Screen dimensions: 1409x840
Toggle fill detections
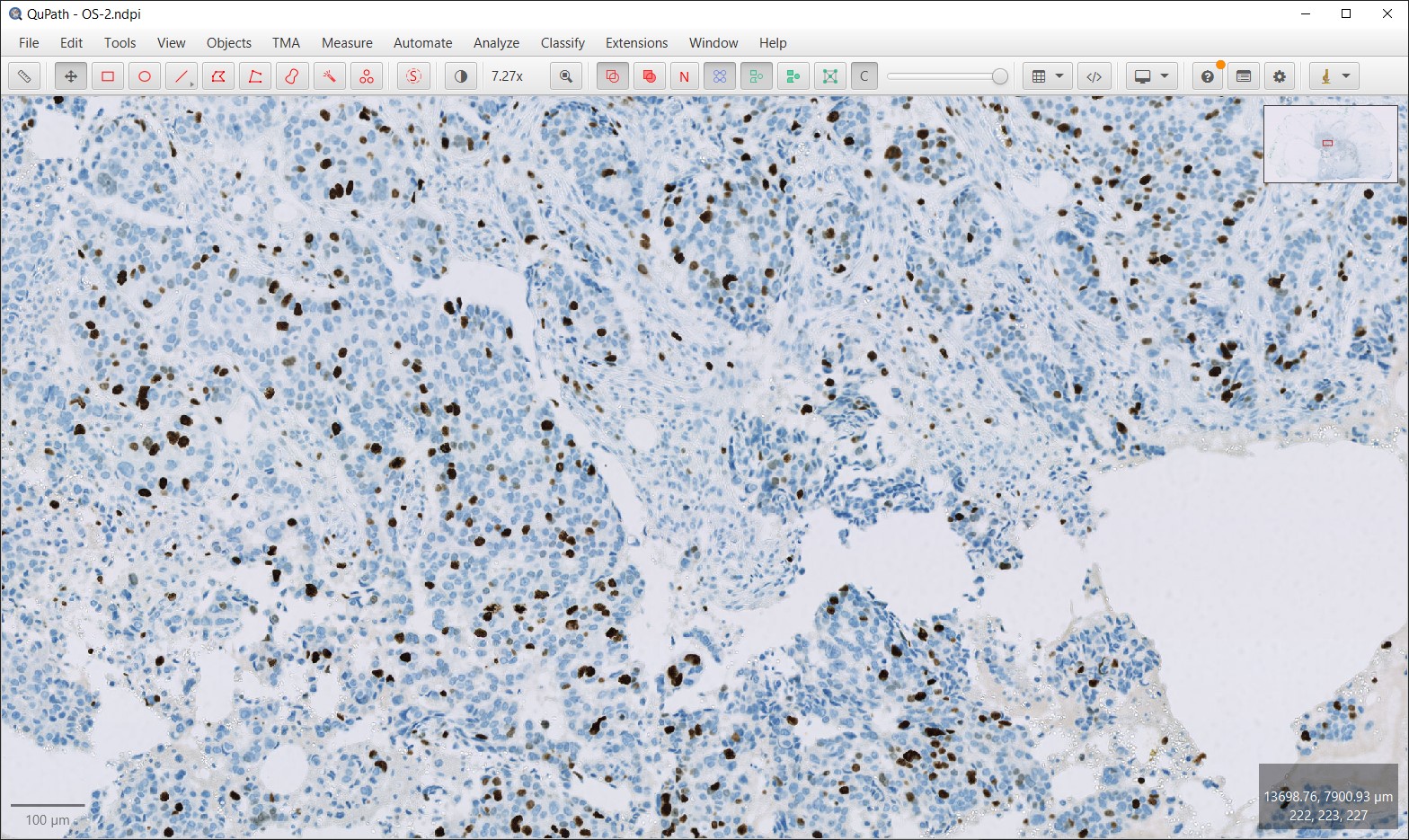pos(793,76)
